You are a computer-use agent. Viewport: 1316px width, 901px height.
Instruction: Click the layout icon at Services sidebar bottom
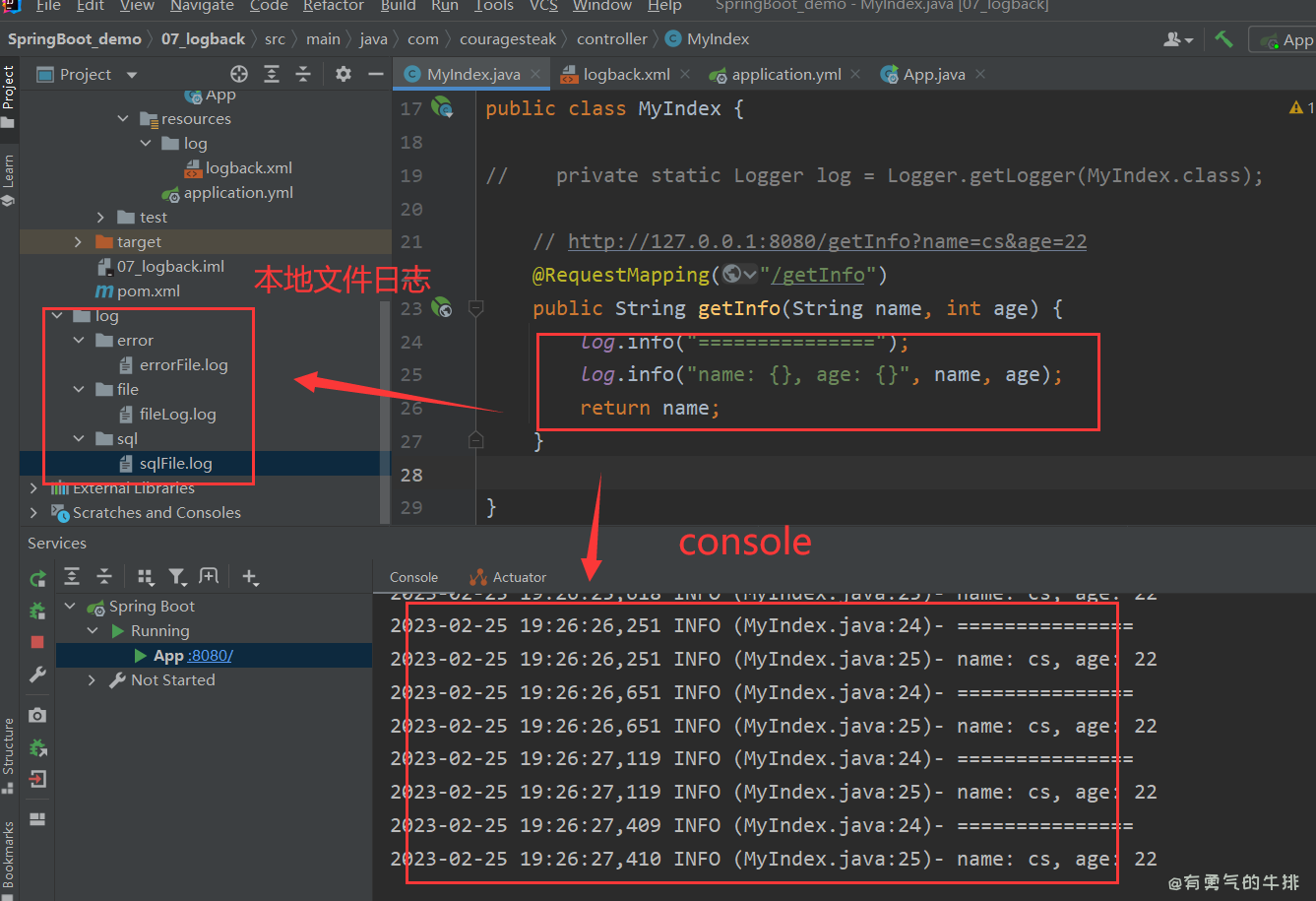pos(37,819)
